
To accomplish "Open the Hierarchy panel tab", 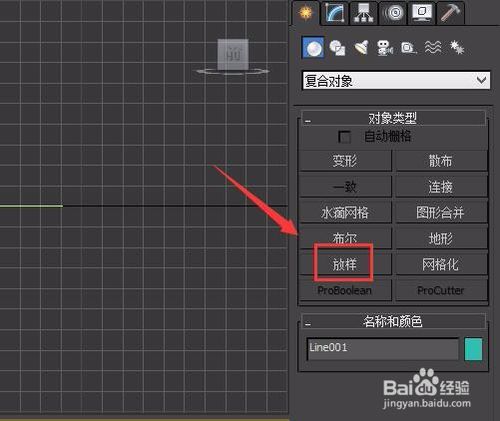I will pos(363,13).
